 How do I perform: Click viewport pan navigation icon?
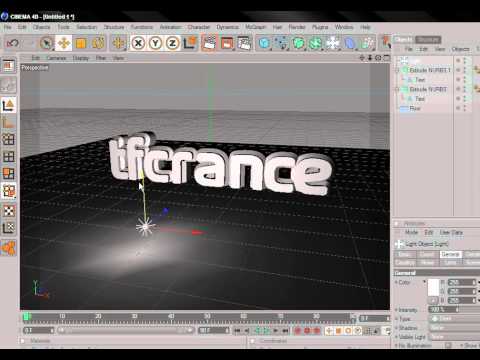pos(362,58)
